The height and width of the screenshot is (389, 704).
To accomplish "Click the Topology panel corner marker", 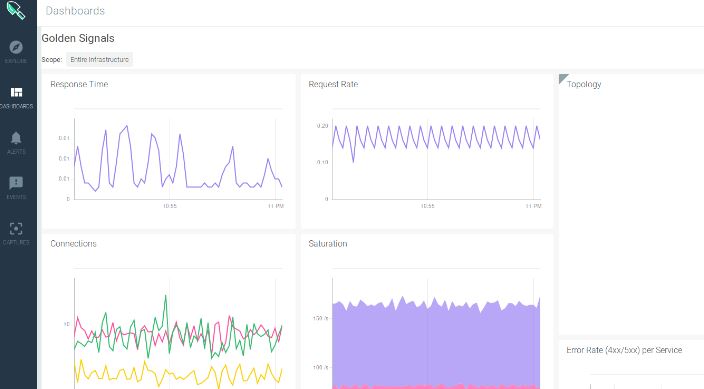I will 563,78.
